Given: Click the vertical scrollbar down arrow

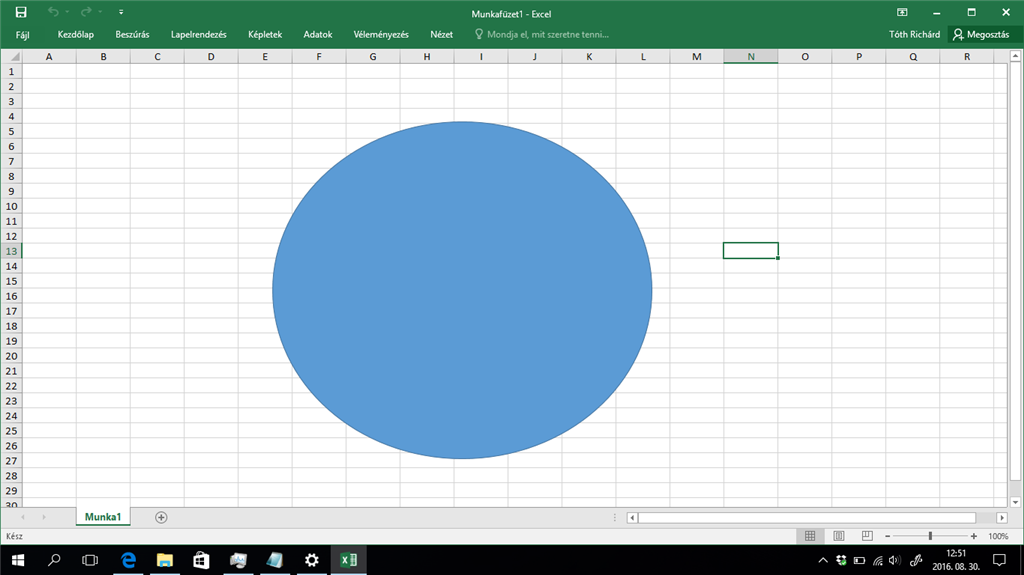Looking at the screenshot, I should (x=1016, y=502).
